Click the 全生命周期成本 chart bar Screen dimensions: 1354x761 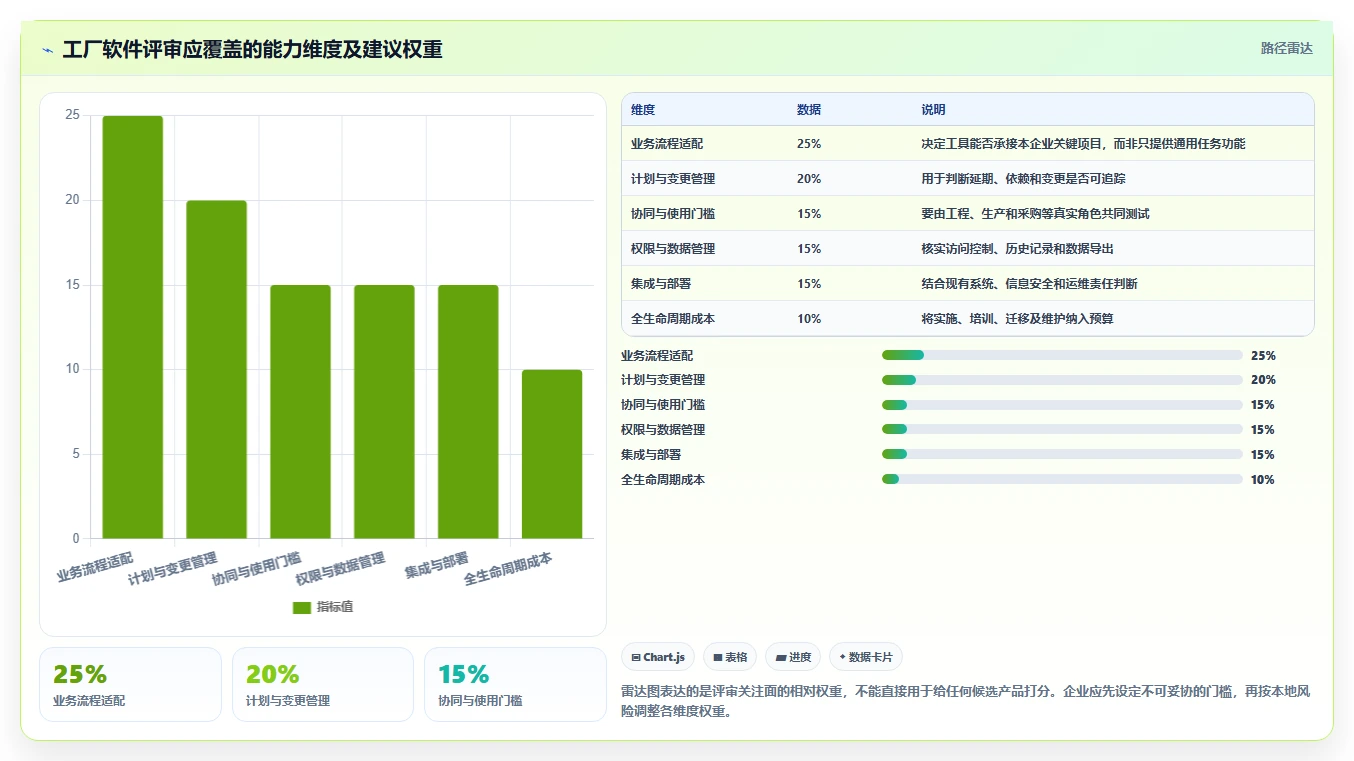pos(552,454)
